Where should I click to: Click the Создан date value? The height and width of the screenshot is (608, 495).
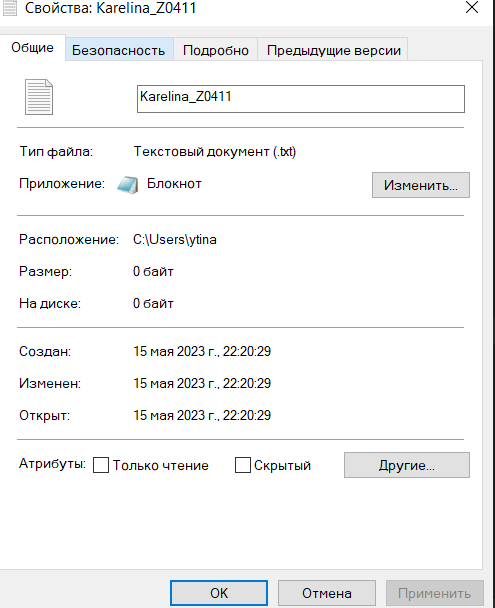(x=202, y=351)
